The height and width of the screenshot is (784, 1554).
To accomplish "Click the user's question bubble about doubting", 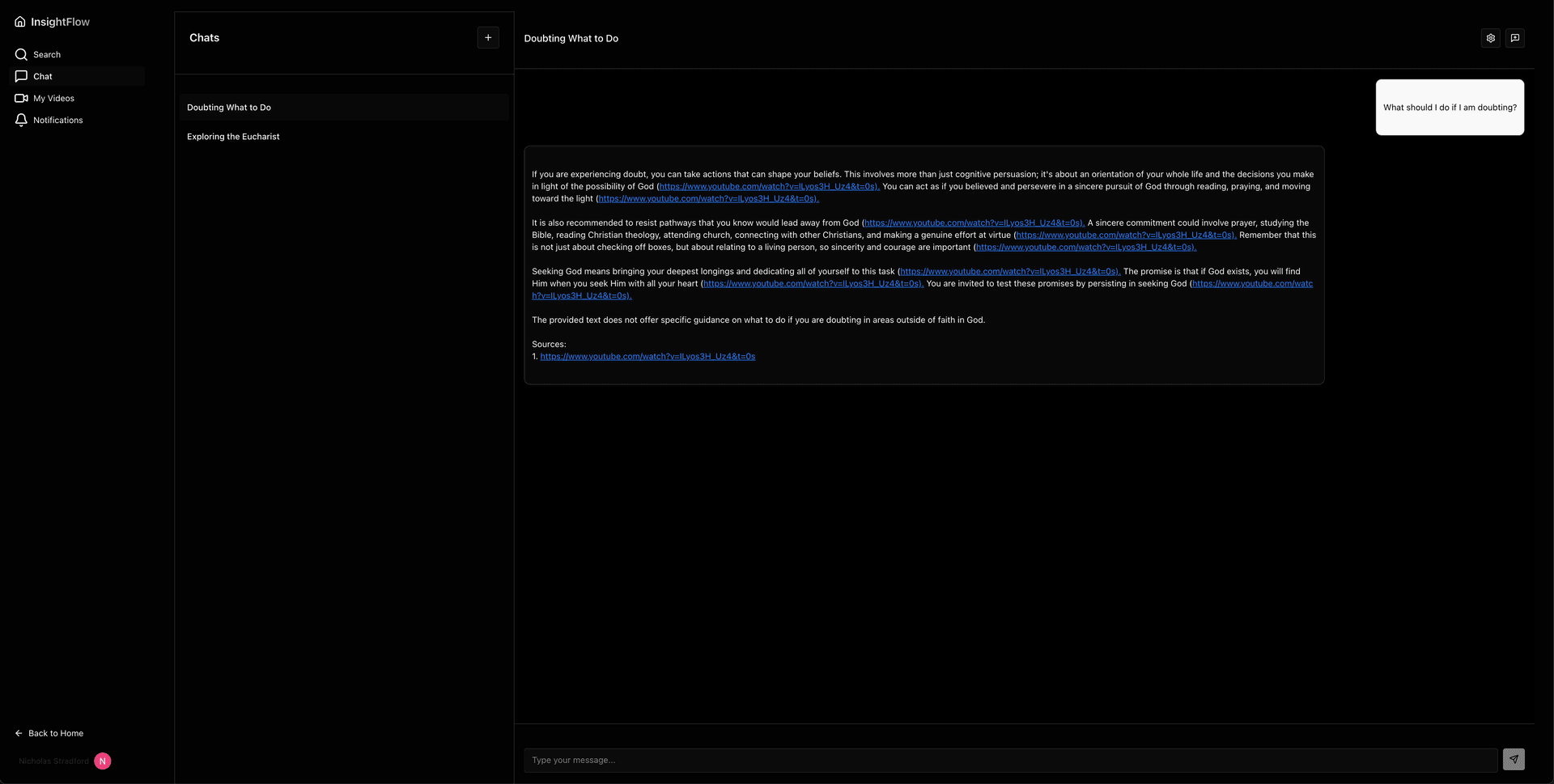I will 1449,107.
